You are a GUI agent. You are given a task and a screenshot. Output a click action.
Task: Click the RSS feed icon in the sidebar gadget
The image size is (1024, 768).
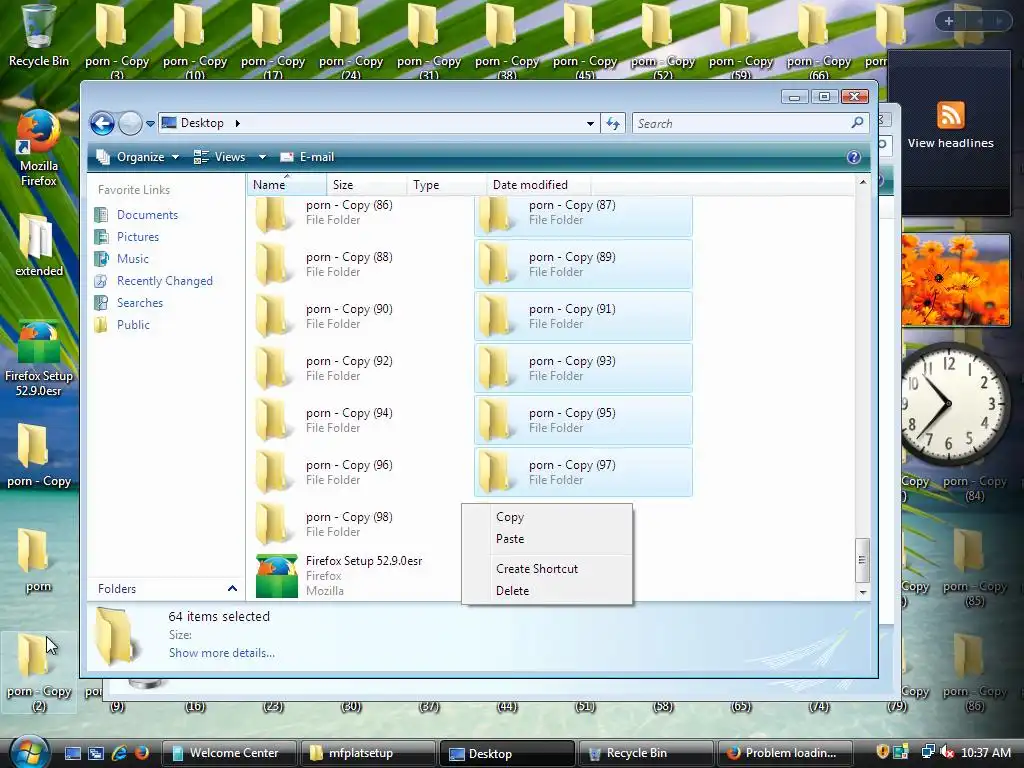950,116
